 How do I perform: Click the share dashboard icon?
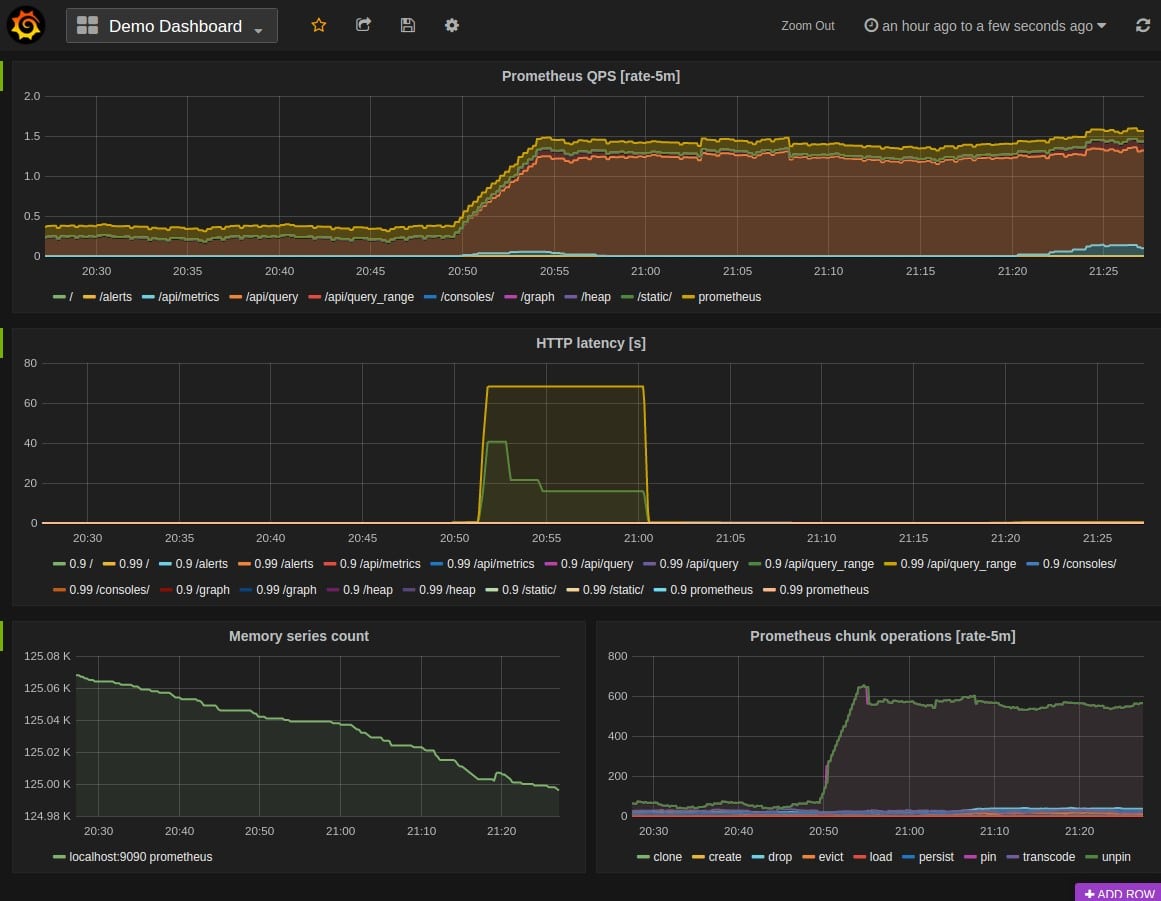363,25
